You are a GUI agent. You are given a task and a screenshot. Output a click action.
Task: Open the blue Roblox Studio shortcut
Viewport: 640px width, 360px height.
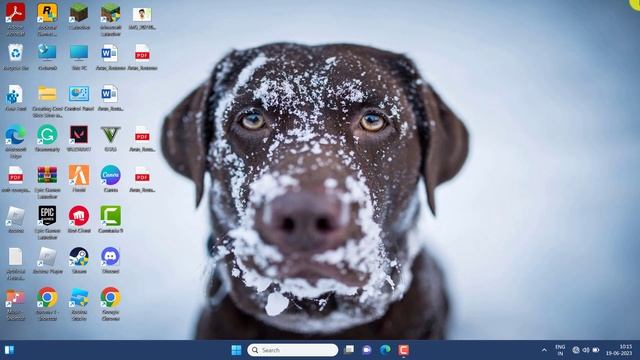(x=79, y=298)
